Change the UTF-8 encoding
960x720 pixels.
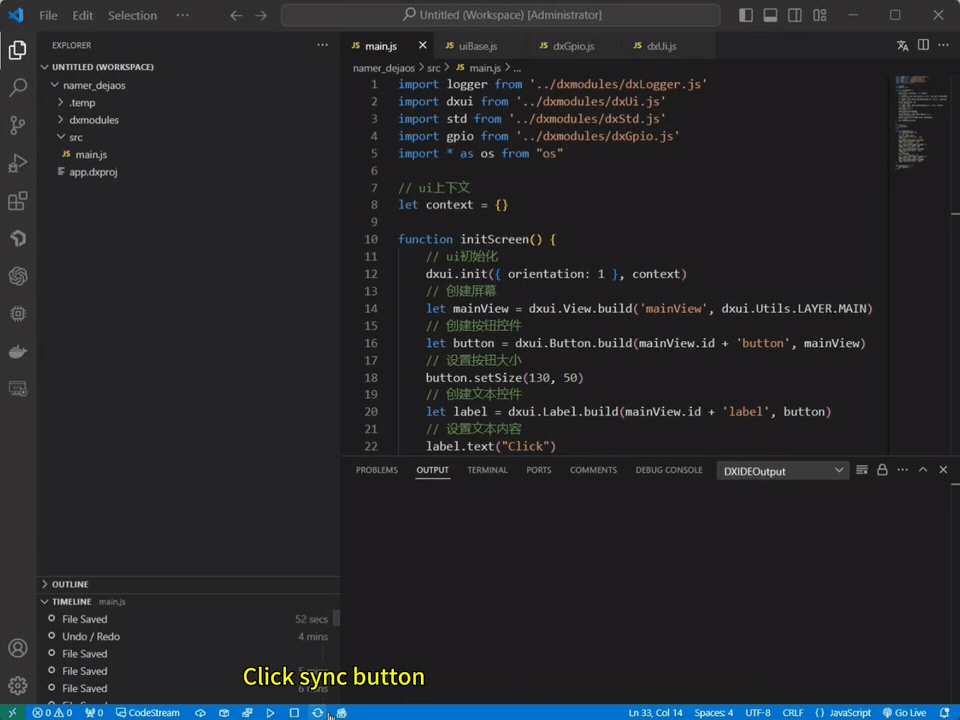coord(758,713)
